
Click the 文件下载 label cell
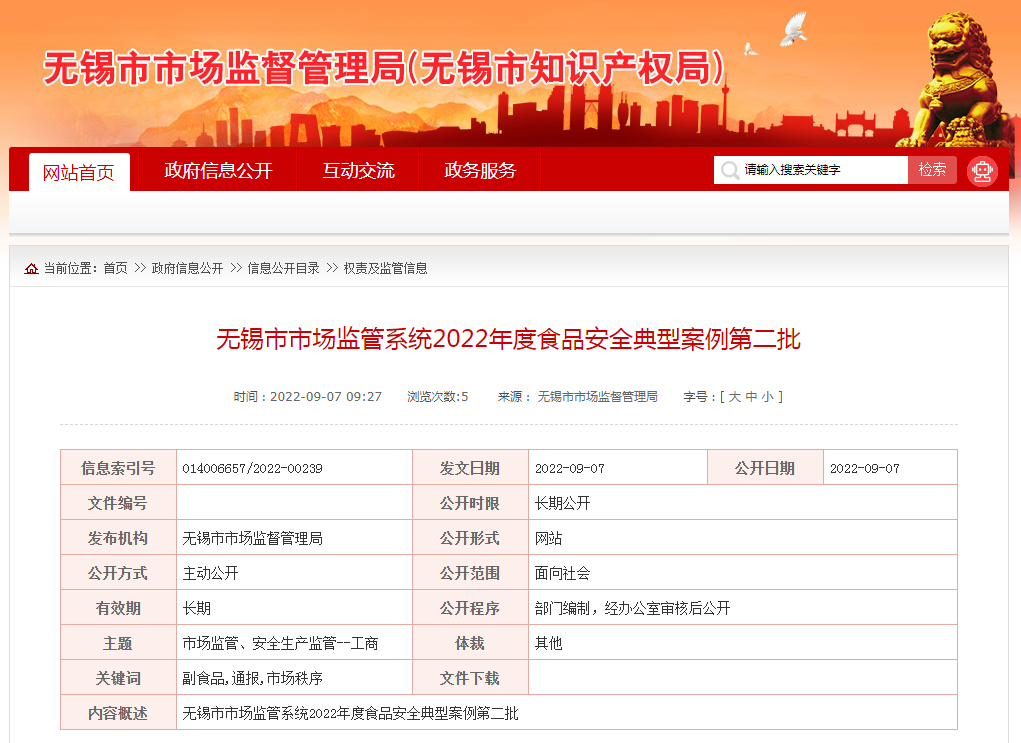pyautogui.click(x=469, y=679)
